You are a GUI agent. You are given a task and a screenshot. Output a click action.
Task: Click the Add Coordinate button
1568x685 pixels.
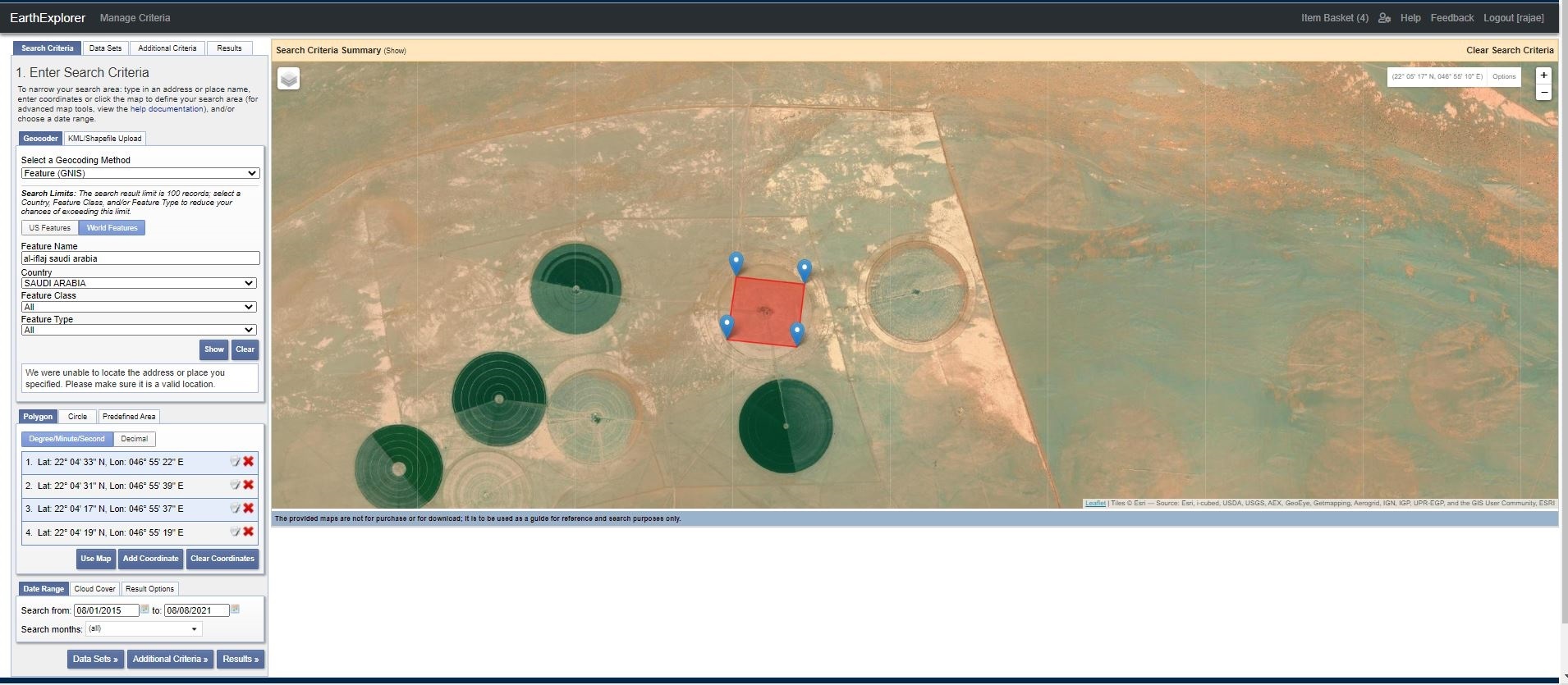click(150, 559)
